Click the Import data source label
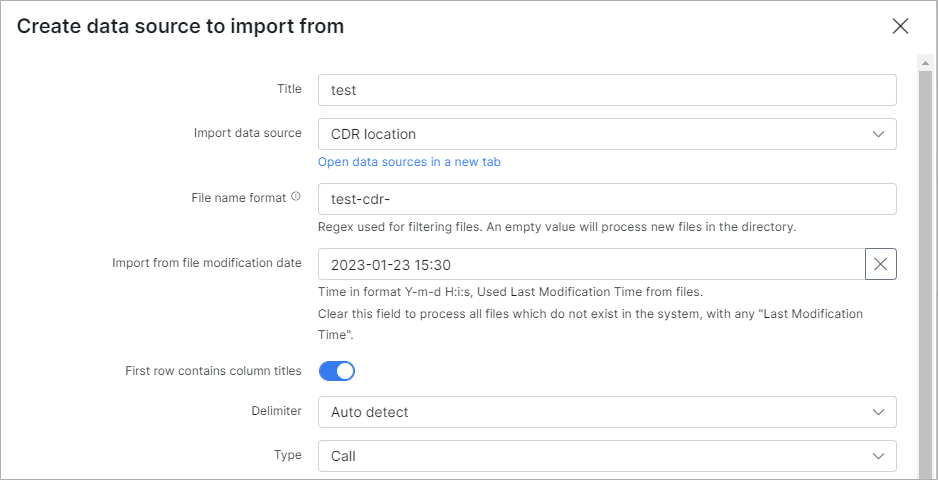 click(x=248, y=133)
